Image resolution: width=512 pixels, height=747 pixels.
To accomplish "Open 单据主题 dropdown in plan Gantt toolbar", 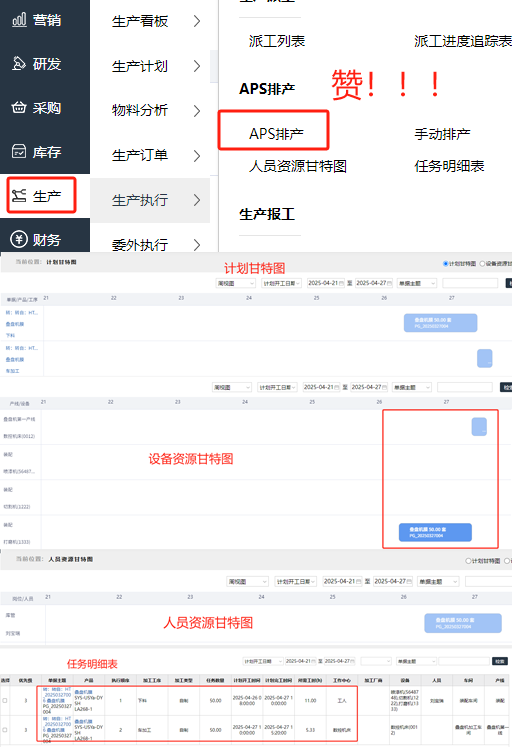I will coord(417,283).
